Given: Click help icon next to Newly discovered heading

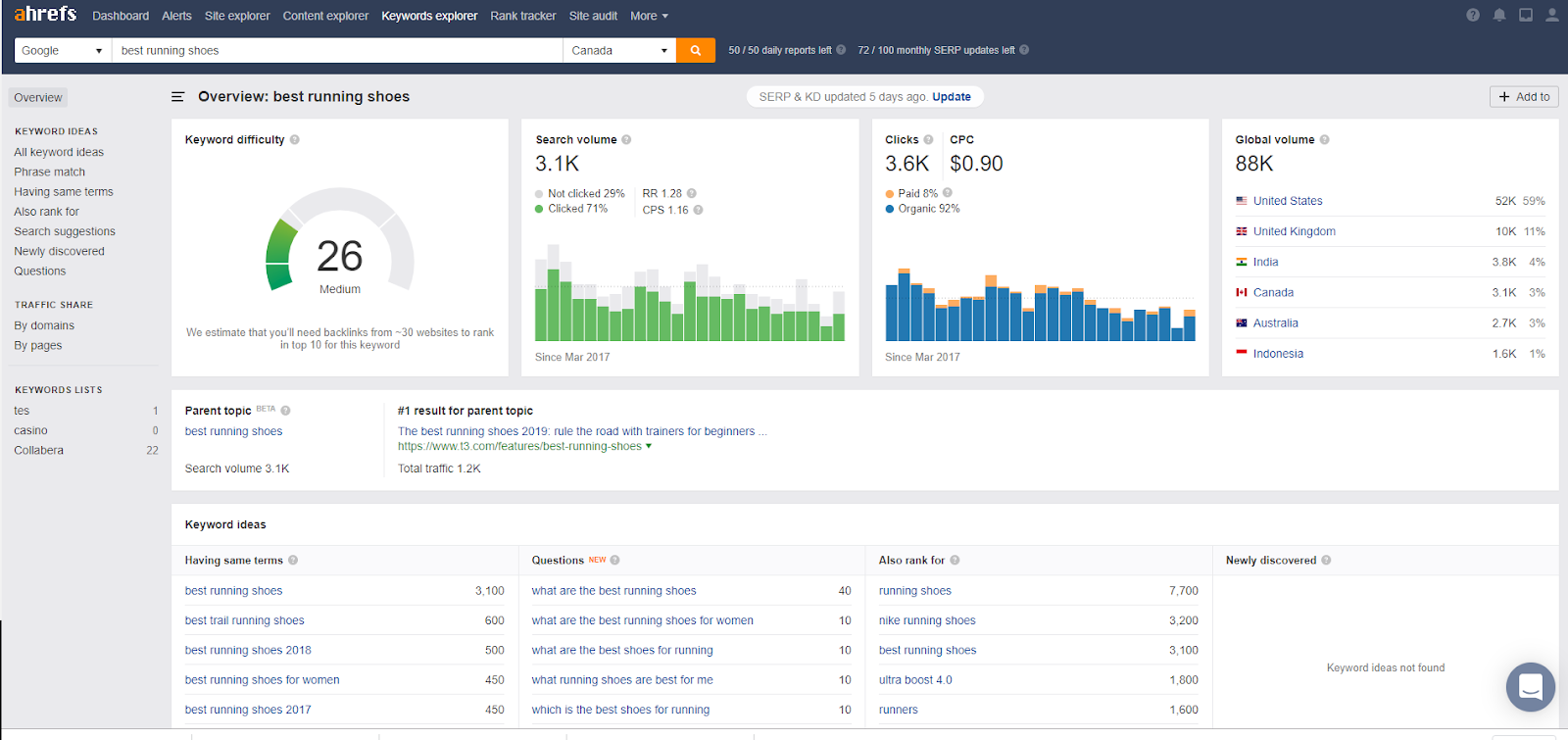Looking at the screenshot, I should (1326, 561).
